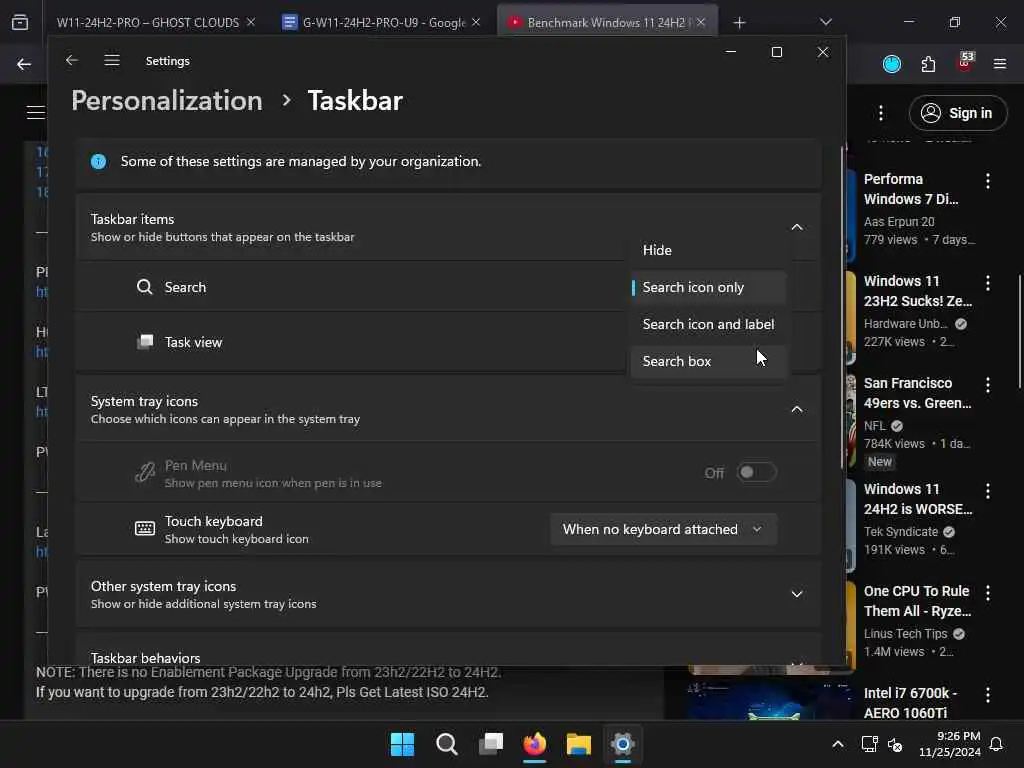Screen dimensions: 1024x768
Task: Click the browser back arrow button
Action: click(x=24, y=64)
